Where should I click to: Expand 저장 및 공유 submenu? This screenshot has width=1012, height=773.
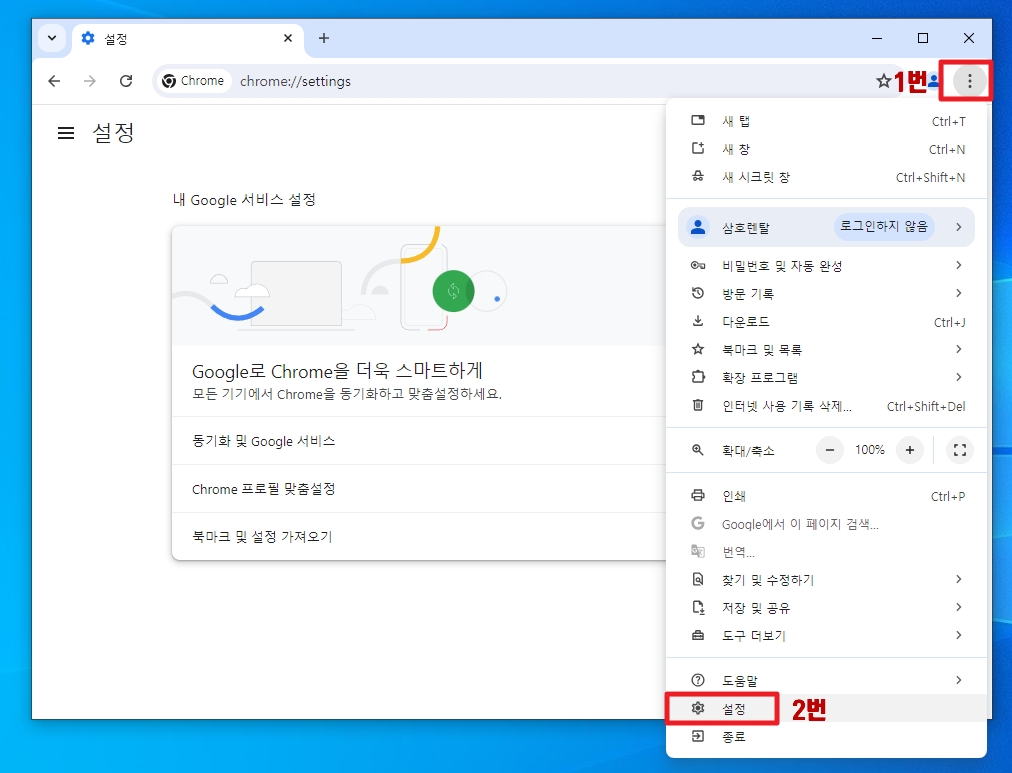point(826,607)
